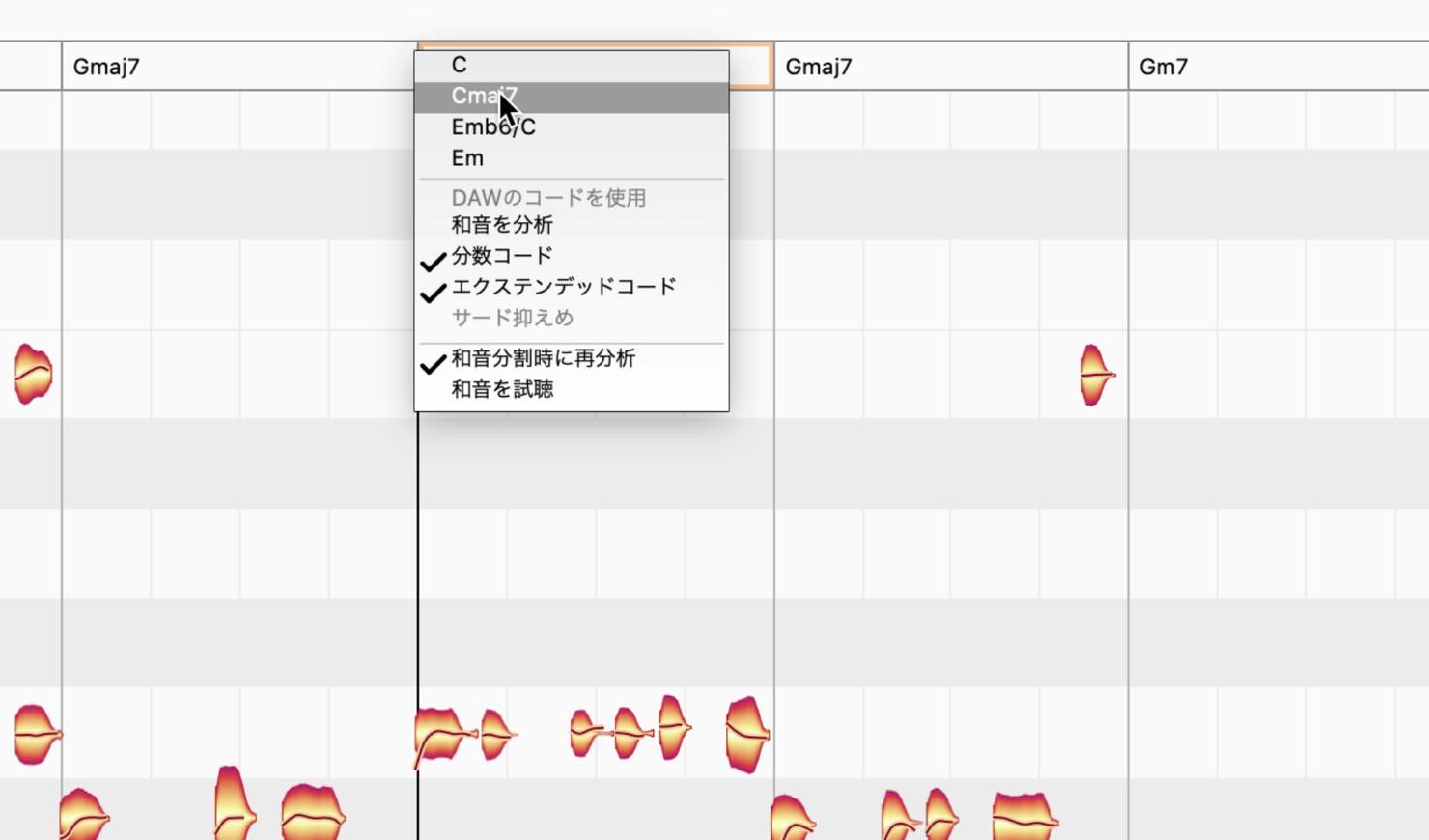
Task: Toggle the 分数コード slash chord option
Action: 572,256
